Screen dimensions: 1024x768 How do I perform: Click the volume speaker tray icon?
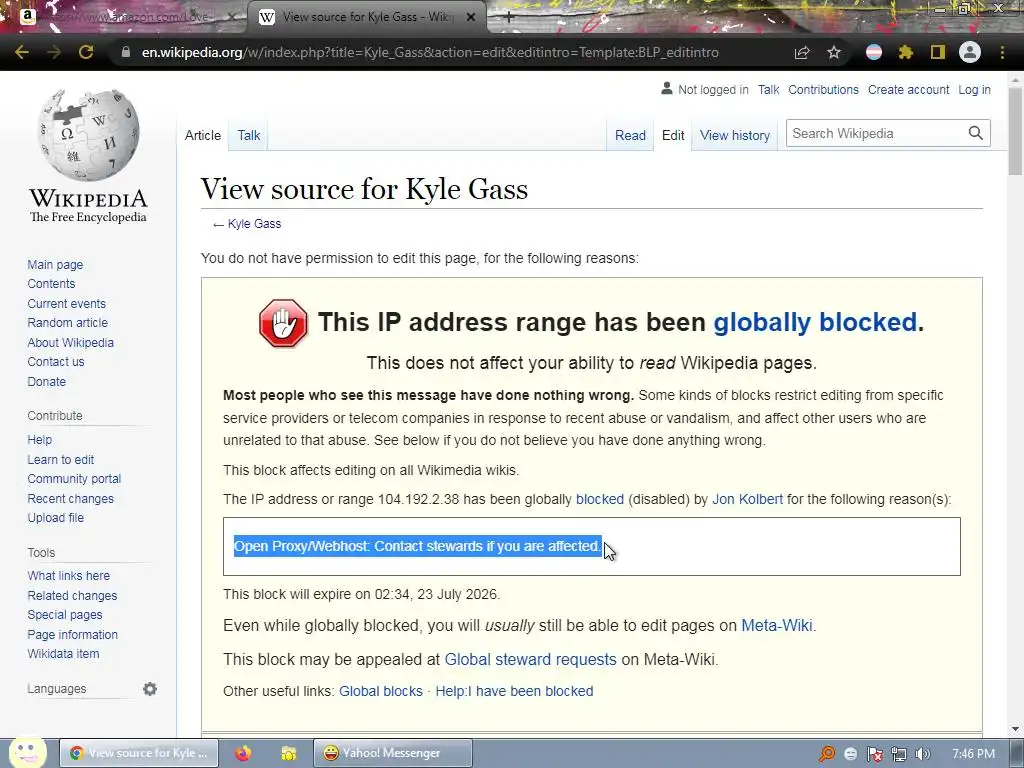pos(922,754)
